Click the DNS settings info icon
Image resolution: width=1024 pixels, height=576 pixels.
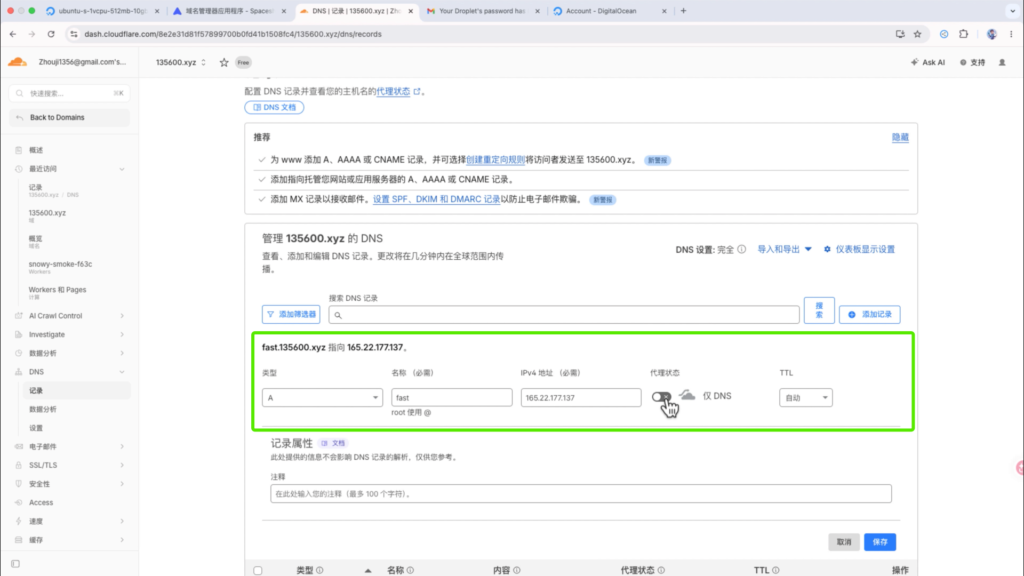coord(741,249)
